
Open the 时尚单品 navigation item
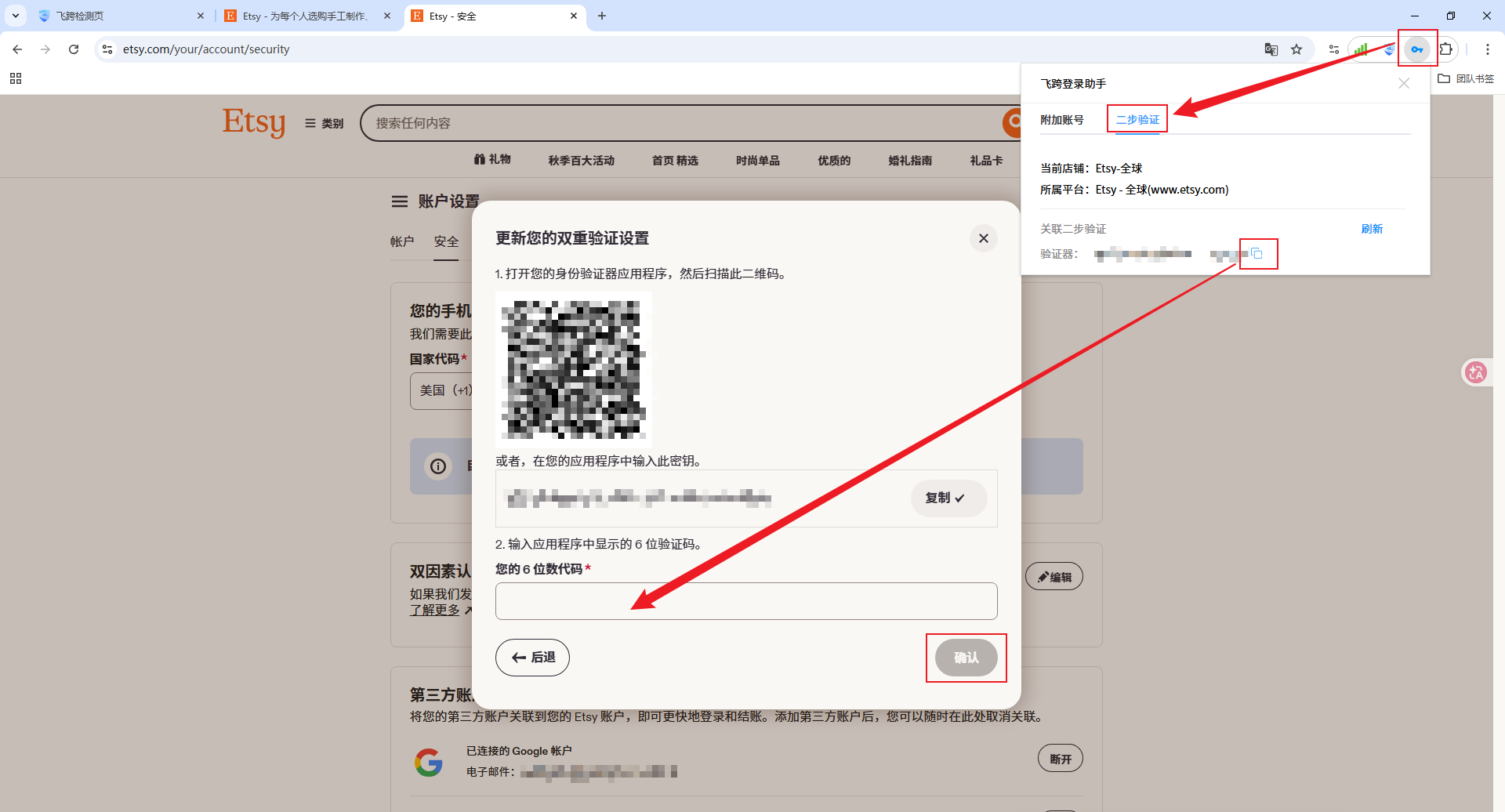point(758,161)
